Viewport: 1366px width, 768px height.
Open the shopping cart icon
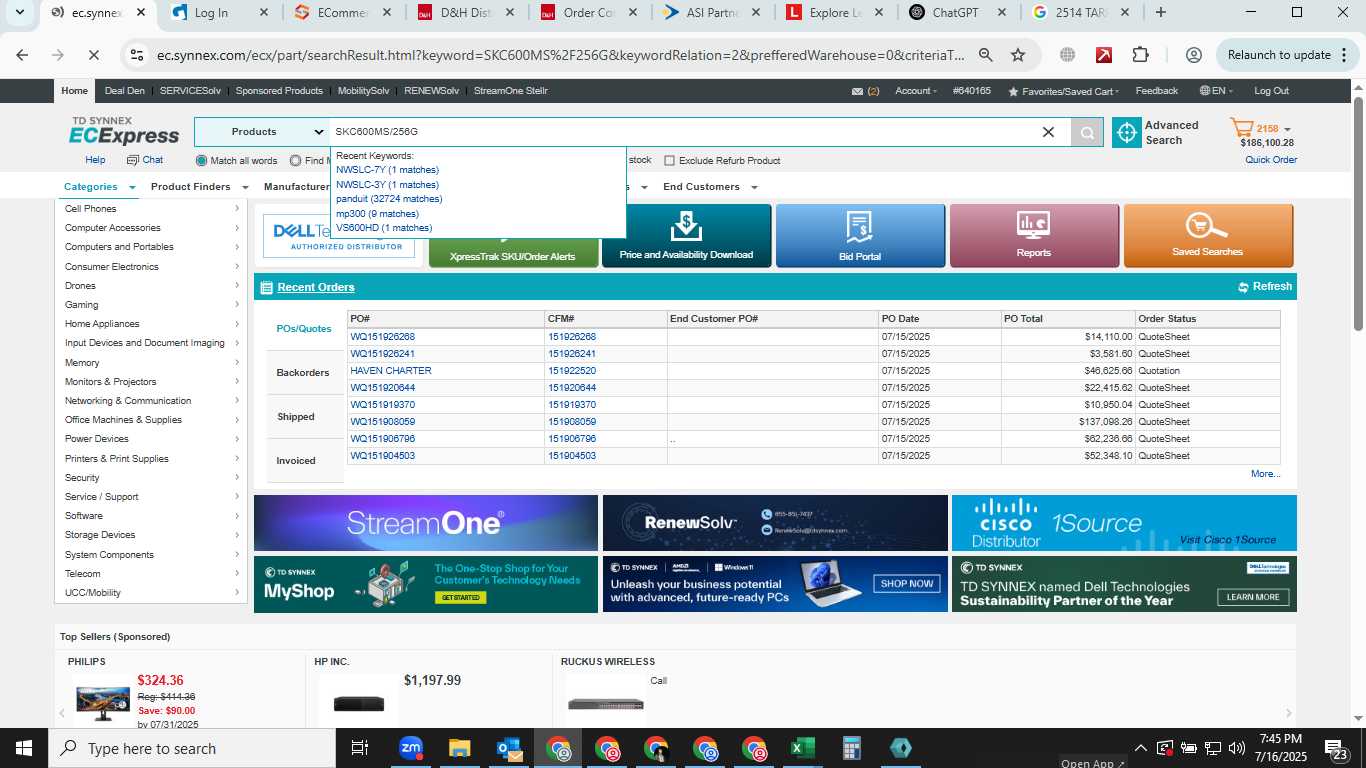click(1241, 128)
